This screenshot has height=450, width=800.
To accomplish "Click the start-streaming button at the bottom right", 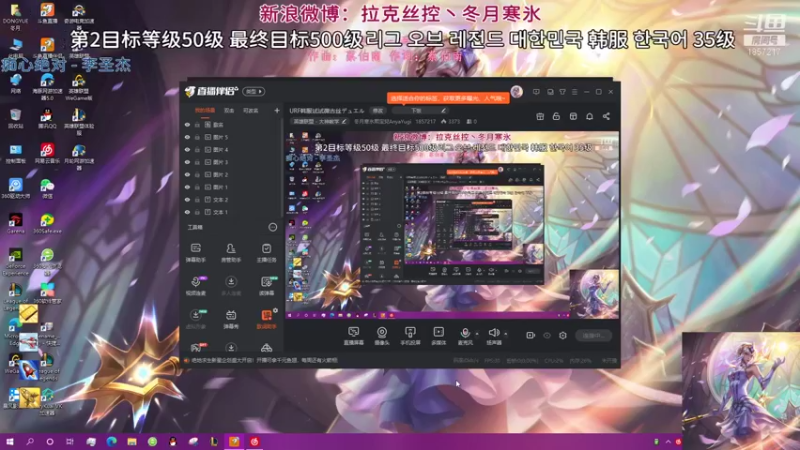I will tap(593, 336).
